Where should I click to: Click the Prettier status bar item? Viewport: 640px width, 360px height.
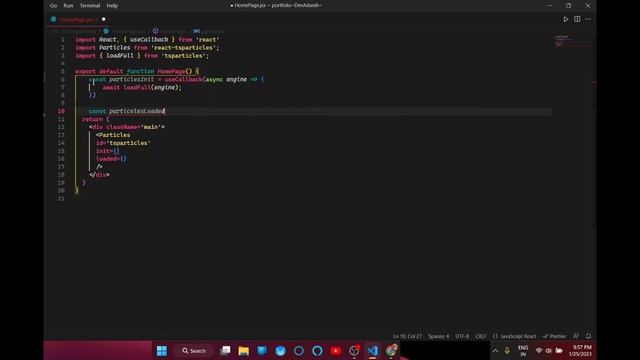pos(555,336)
